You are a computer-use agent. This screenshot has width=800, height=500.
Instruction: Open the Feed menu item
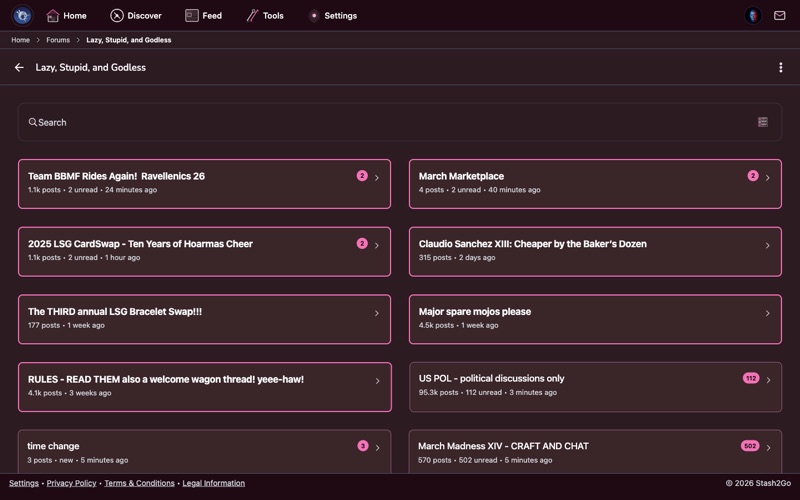pyautogui.click(x=204, y=16)
